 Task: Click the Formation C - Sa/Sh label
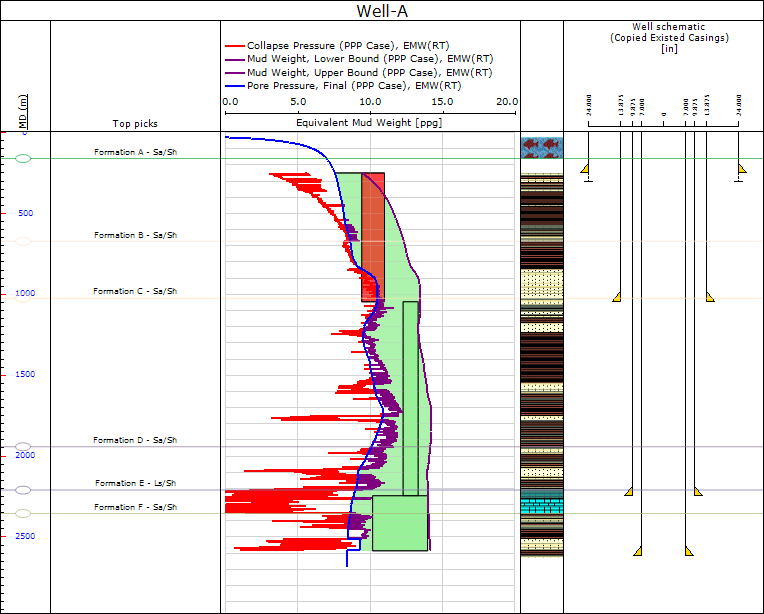click(x=135, y=291)
